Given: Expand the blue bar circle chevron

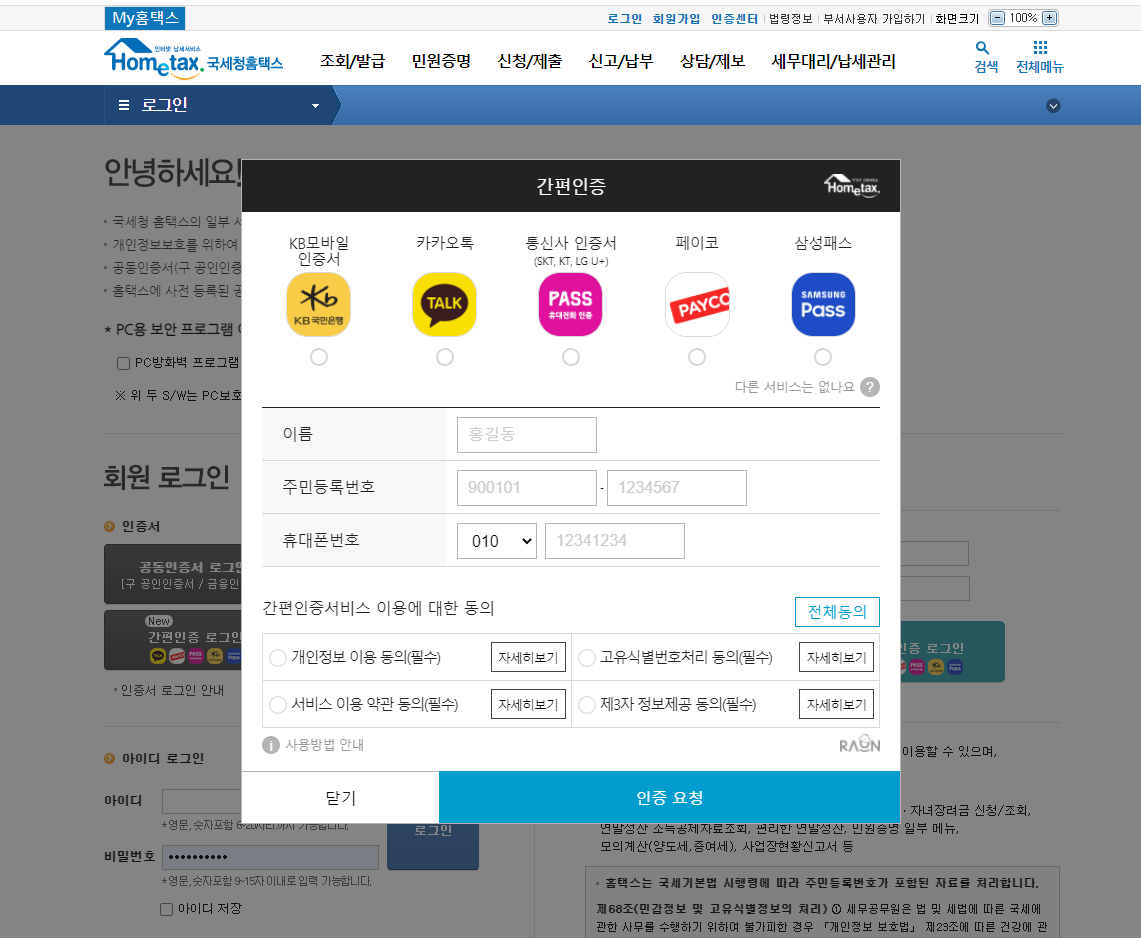Looking at the screenshot, I should coord(1053,106).
